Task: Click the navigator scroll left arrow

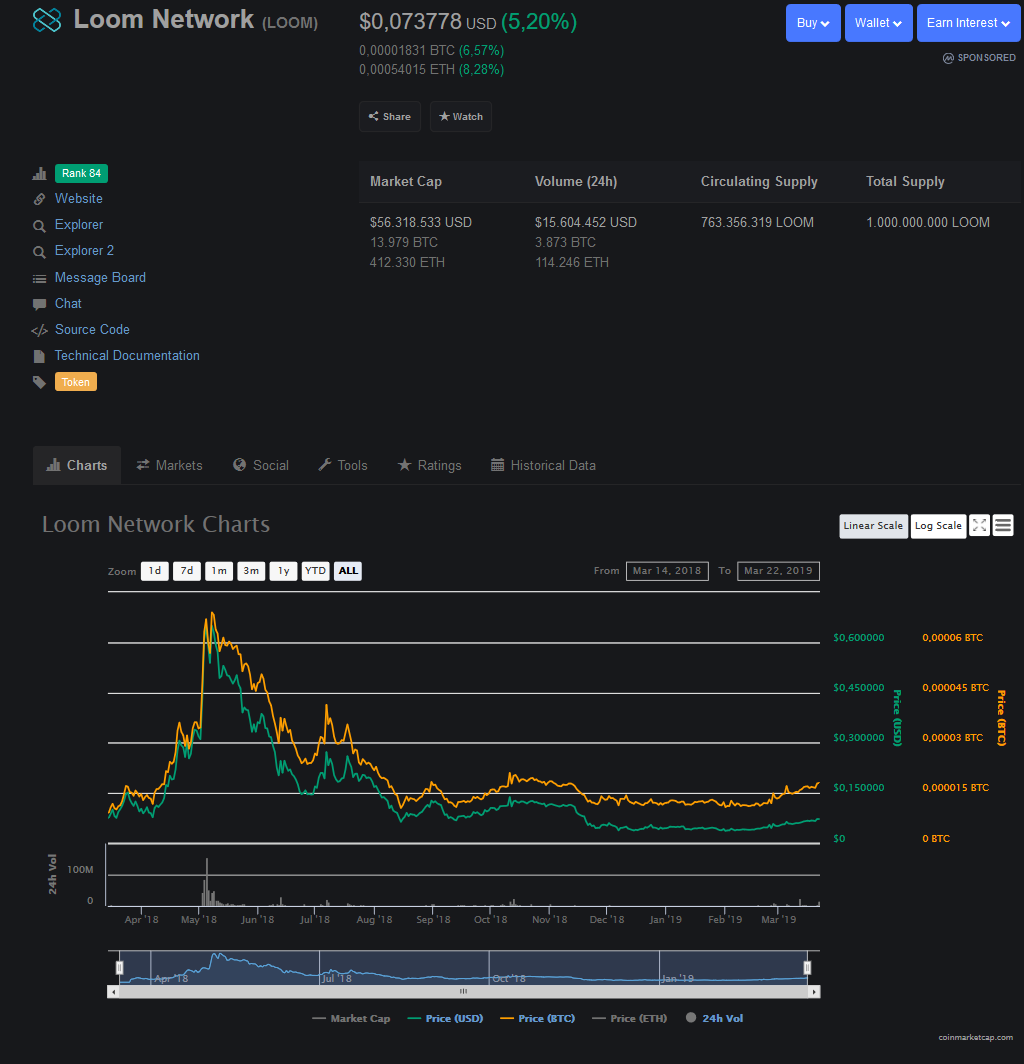Action: click(113, 992)
